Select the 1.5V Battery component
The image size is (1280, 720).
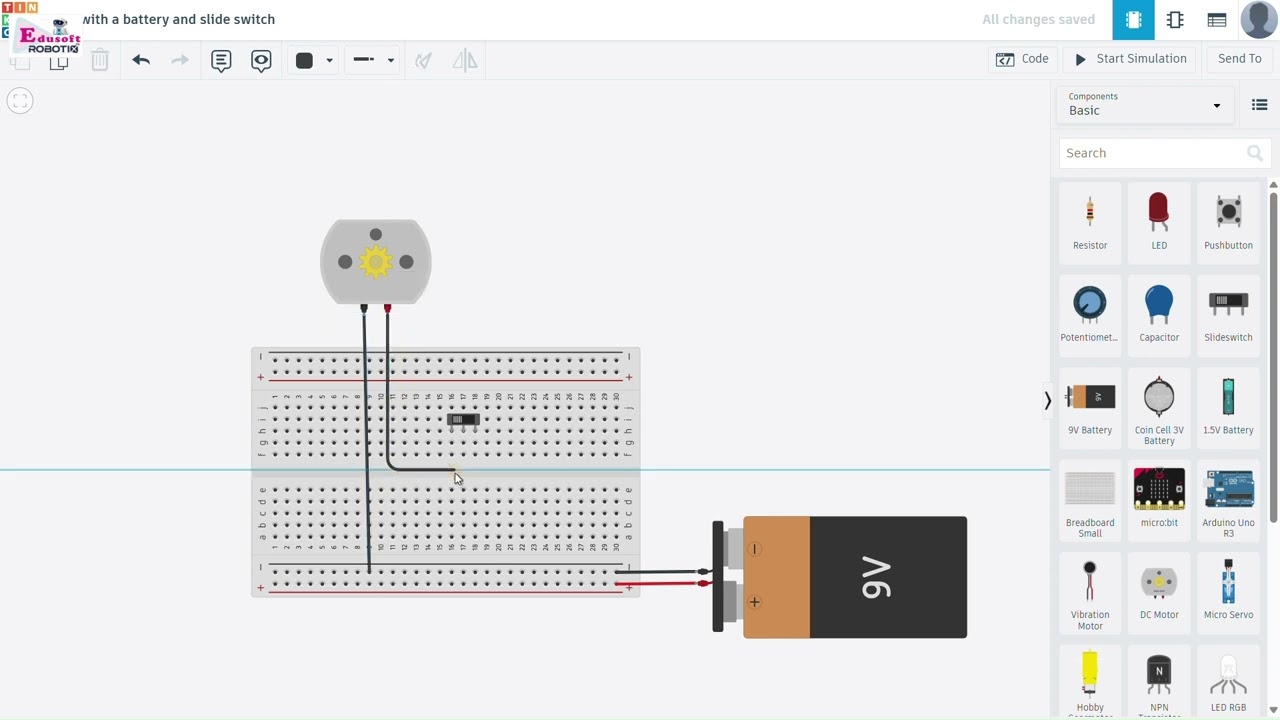[x=1228, y=407]
